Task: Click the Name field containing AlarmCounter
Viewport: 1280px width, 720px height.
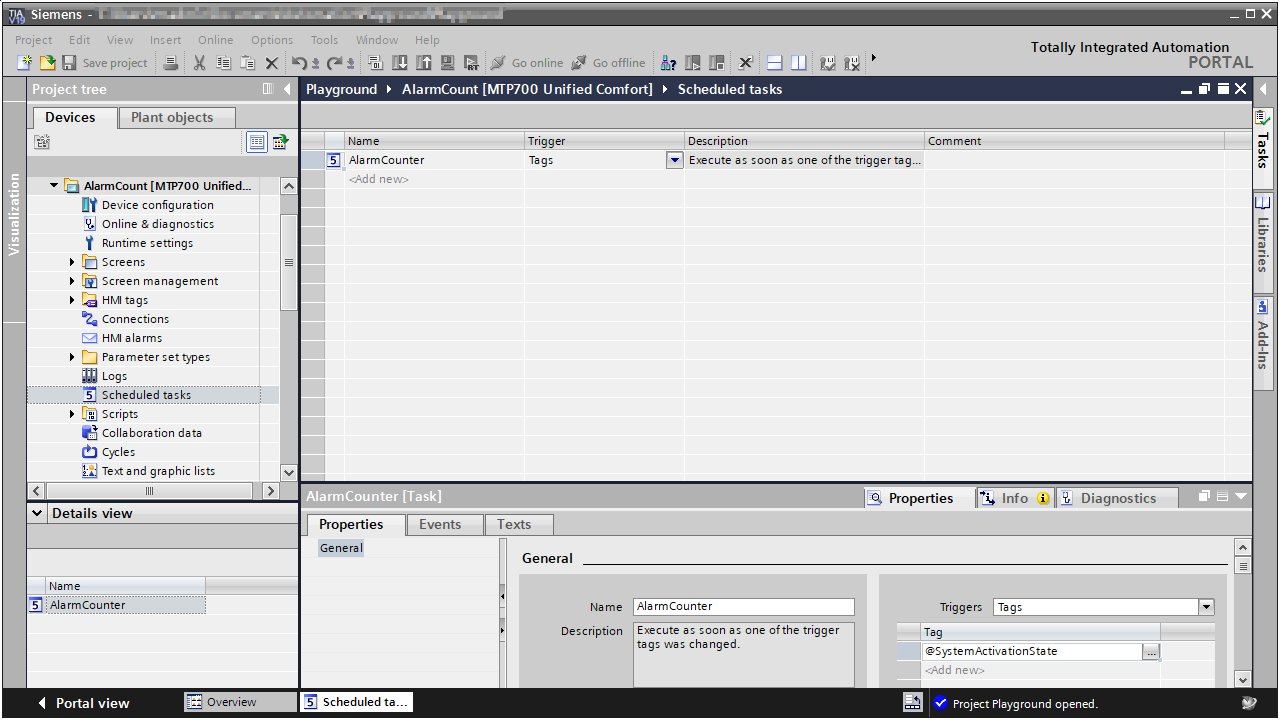Action: pos(743,607)
